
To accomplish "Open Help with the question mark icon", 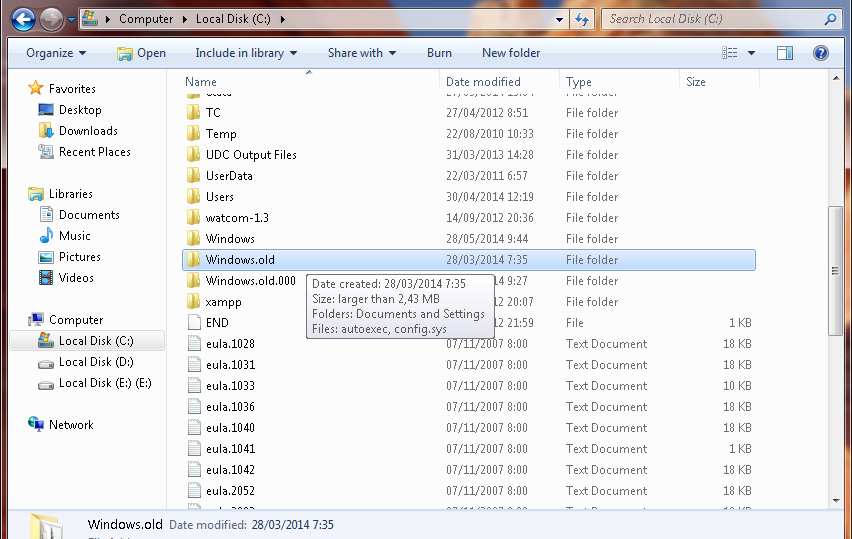I will (820, 53).
